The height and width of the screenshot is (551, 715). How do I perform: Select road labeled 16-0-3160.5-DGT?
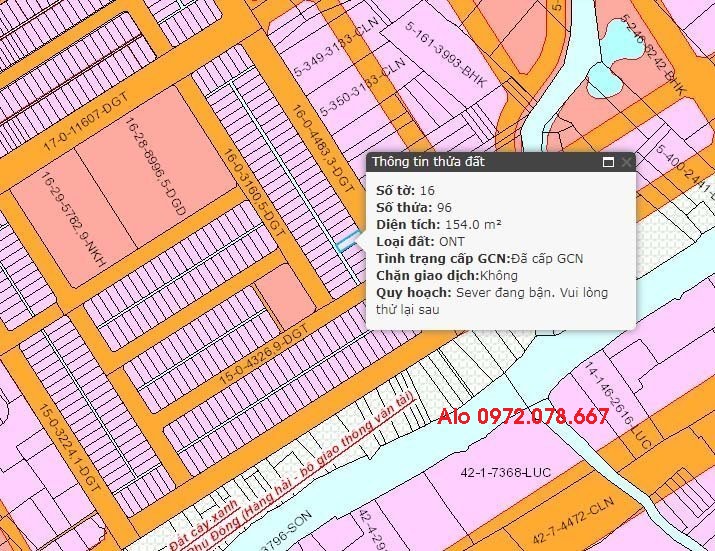pyautogui.click(x=254, y=192)
